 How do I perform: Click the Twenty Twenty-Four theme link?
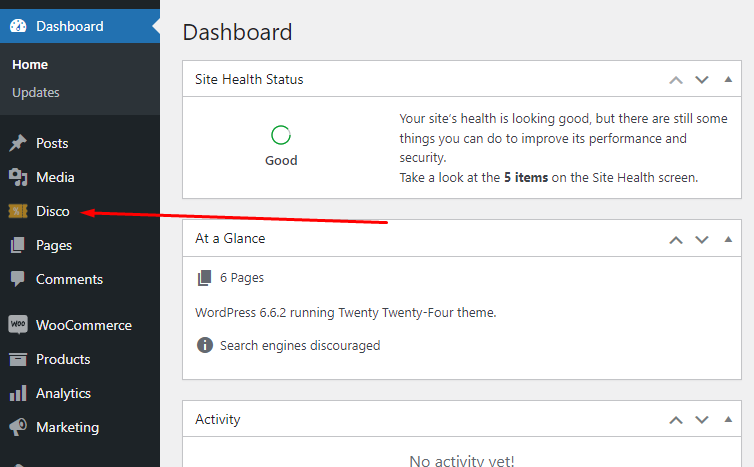click(396, 313)
